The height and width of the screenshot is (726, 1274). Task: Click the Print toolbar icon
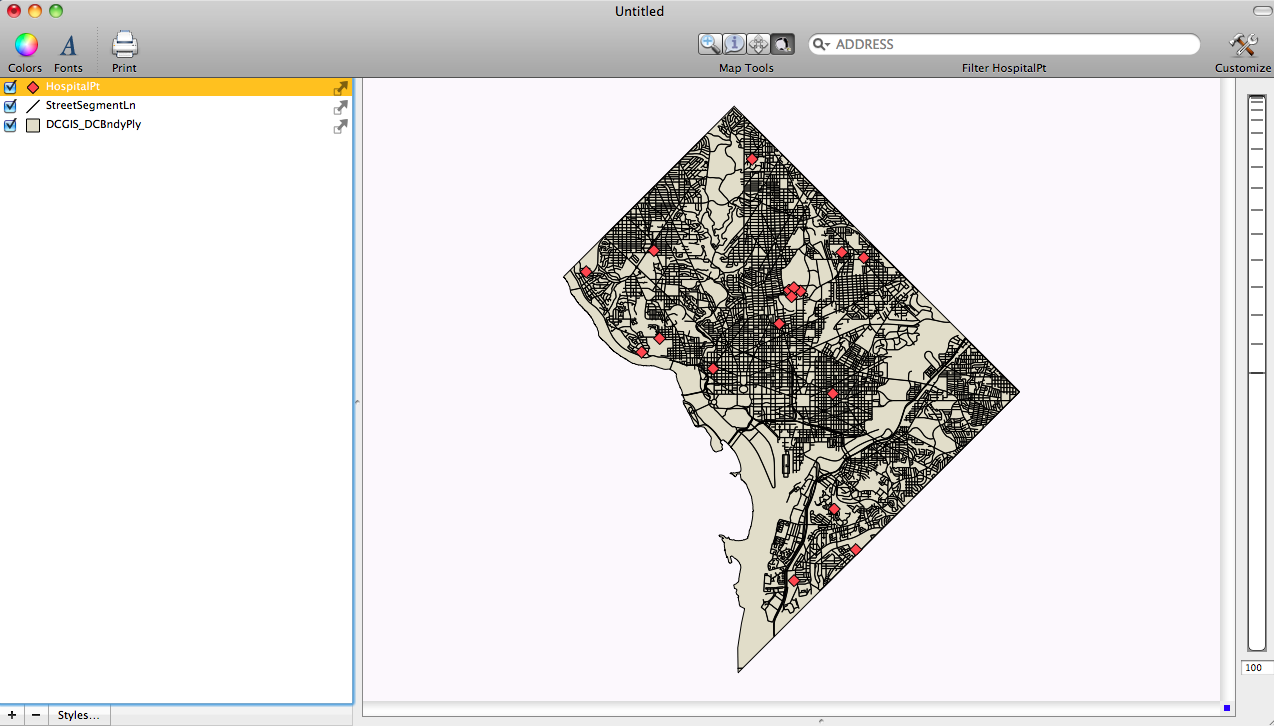point(124,45)
